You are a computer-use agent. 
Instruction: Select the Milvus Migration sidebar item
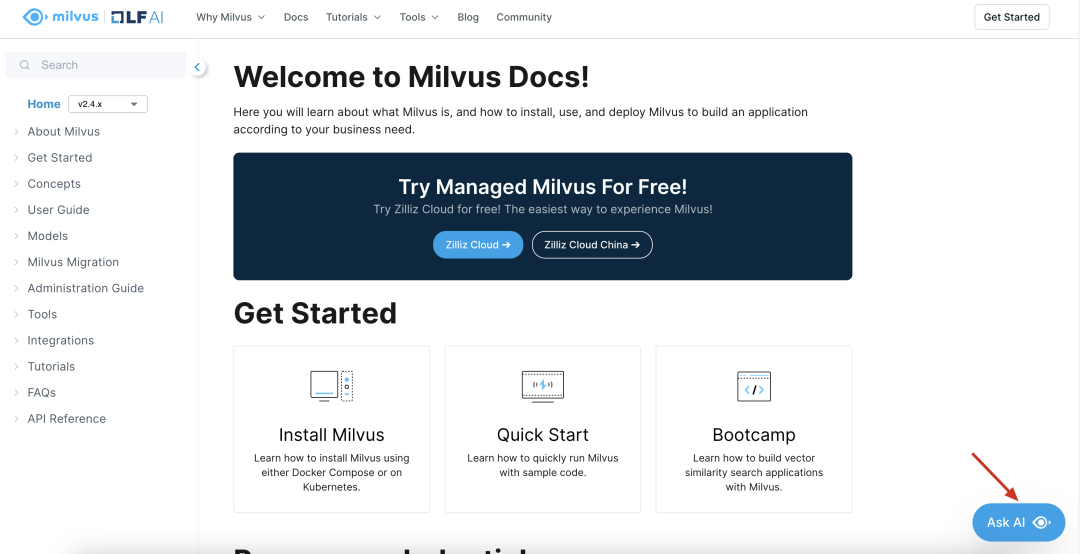pos(73,263)
